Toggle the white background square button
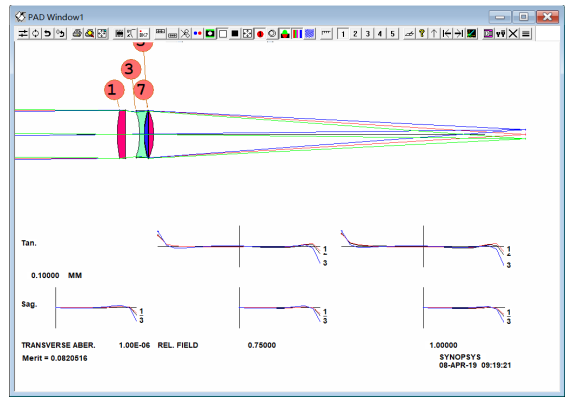576x400 pixels. pyautogui.click(x=223, y=34)
